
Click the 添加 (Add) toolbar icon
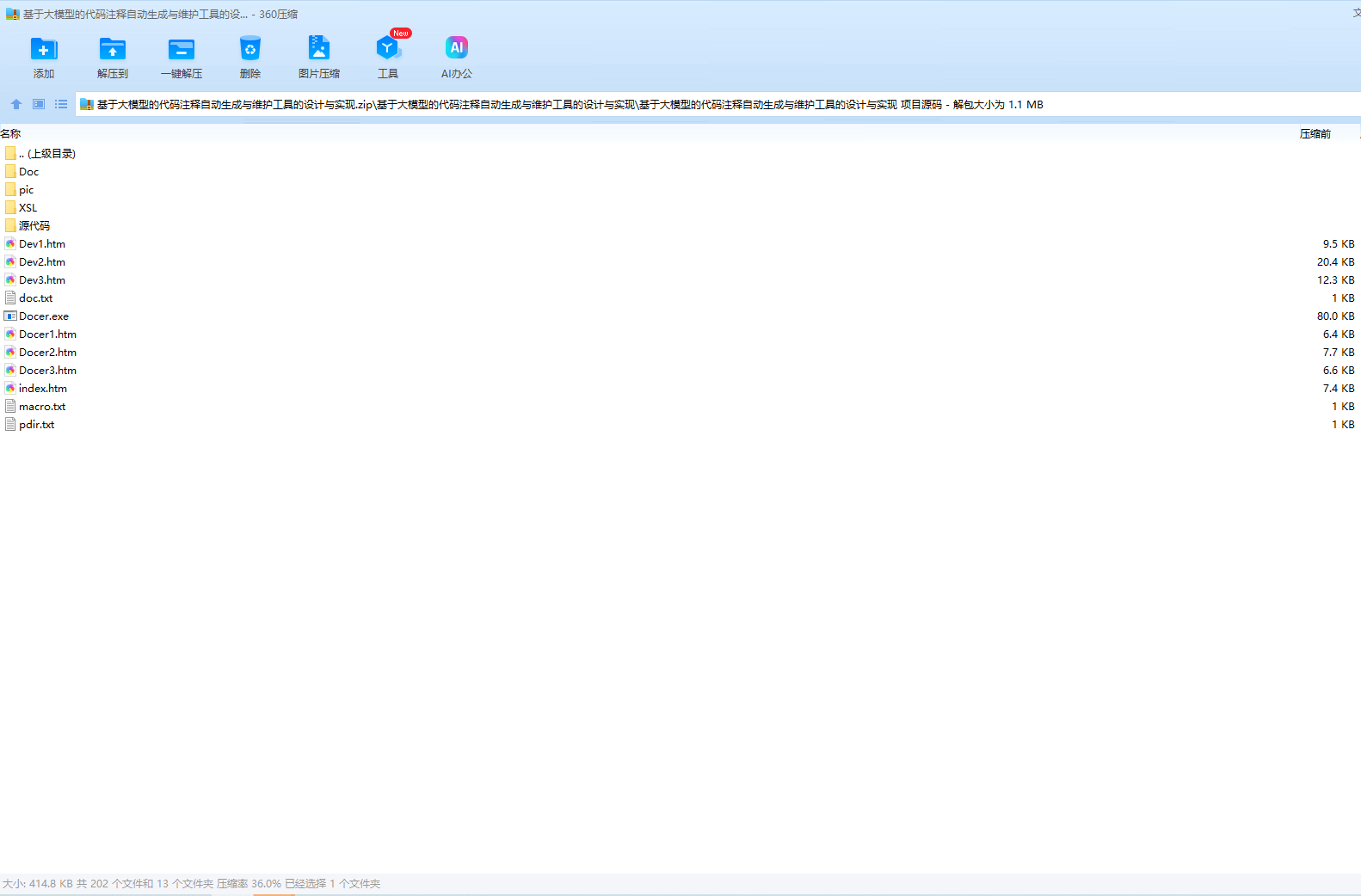(x=43, y=50)
